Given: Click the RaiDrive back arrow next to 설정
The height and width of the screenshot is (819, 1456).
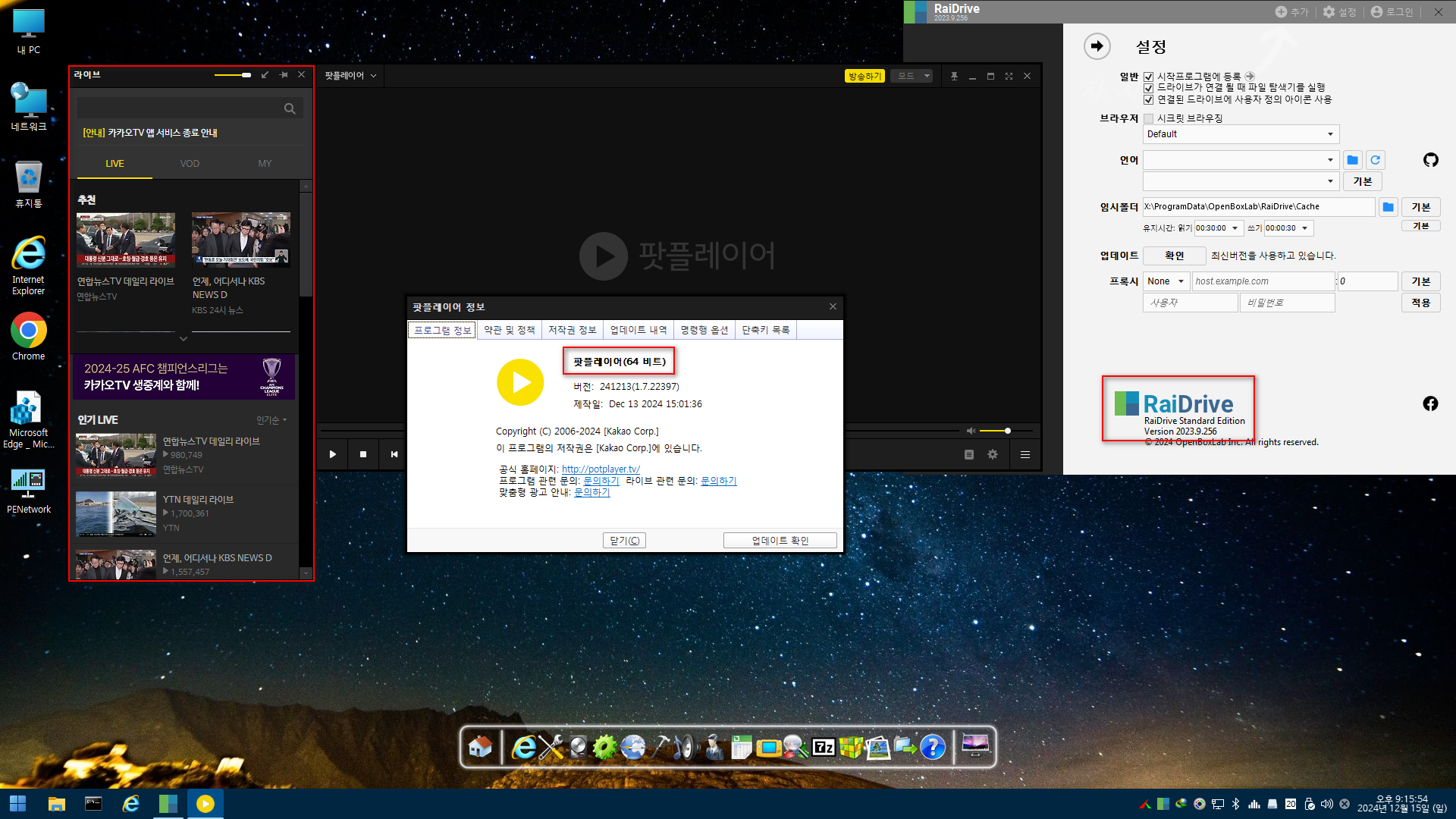Looking at the screenshot, I should 1097,46.
